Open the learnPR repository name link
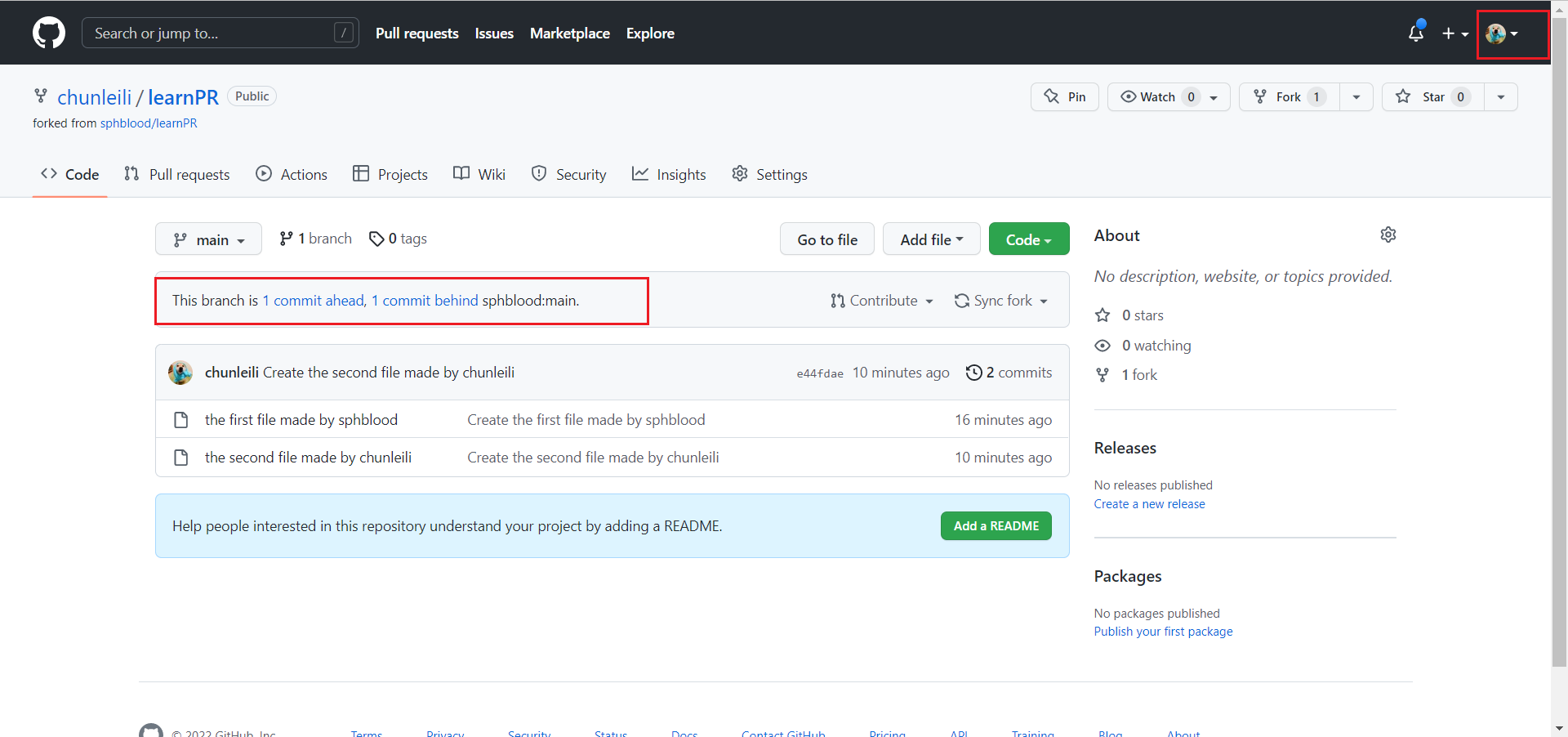This screenshot has height=737, width=1568. 183,97
